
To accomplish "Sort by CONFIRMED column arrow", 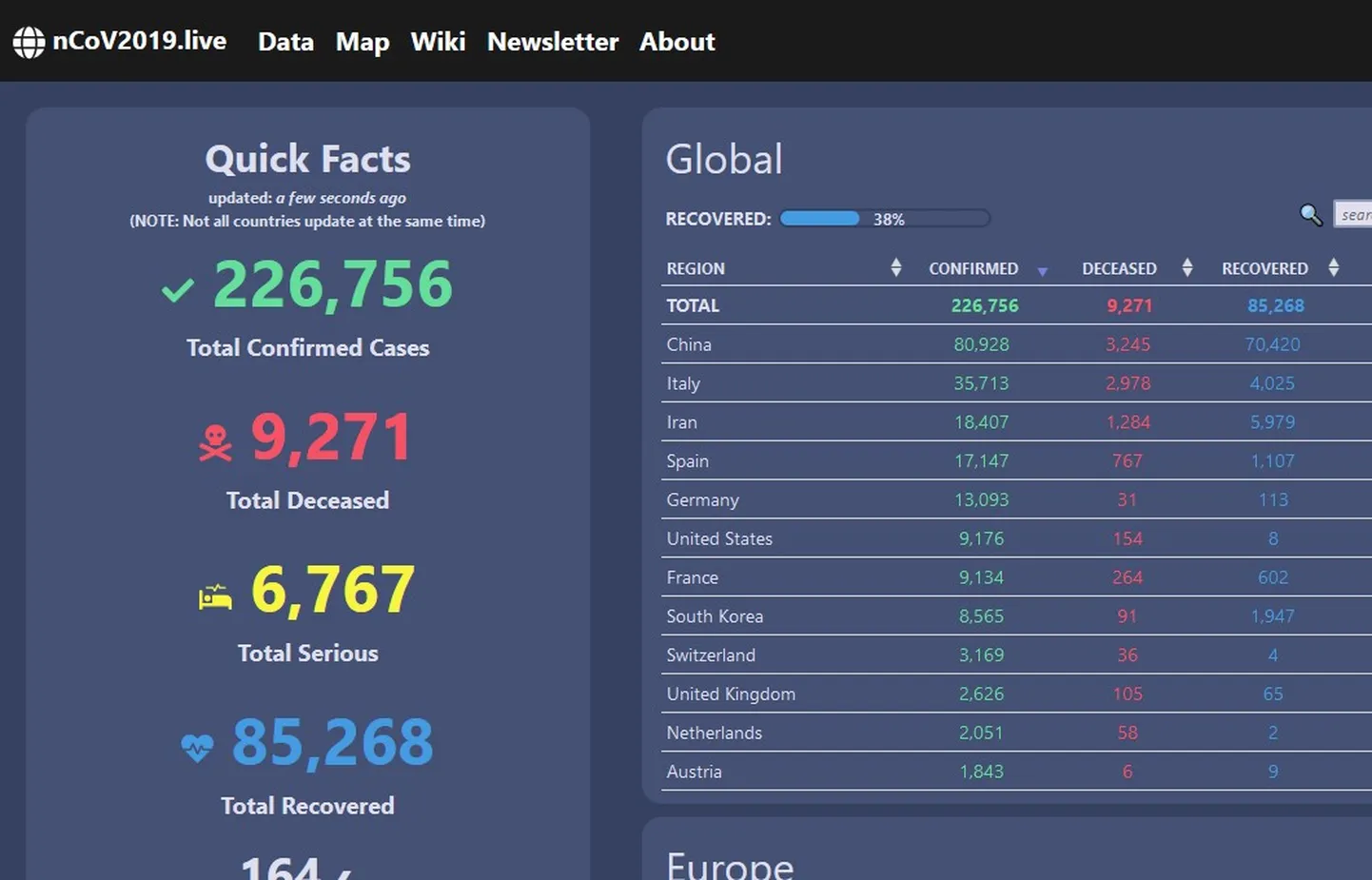I will [1042, 271].
